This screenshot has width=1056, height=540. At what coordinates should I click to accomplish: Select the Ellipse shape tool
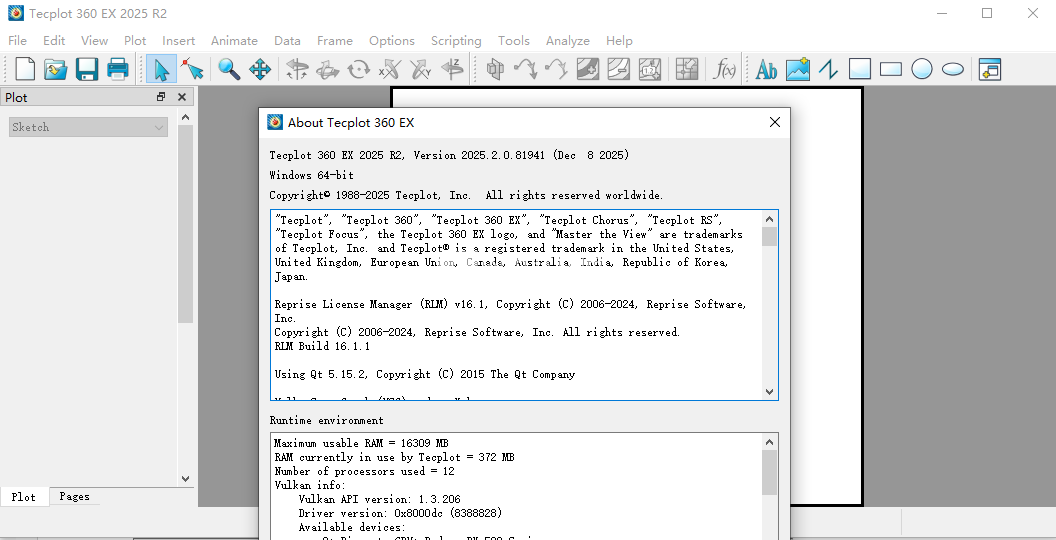953,69
